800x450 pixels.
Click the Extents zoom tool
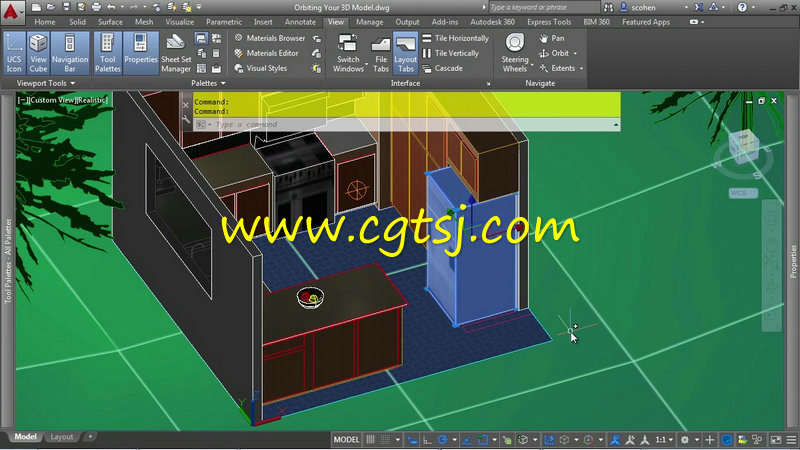[557, 68]
